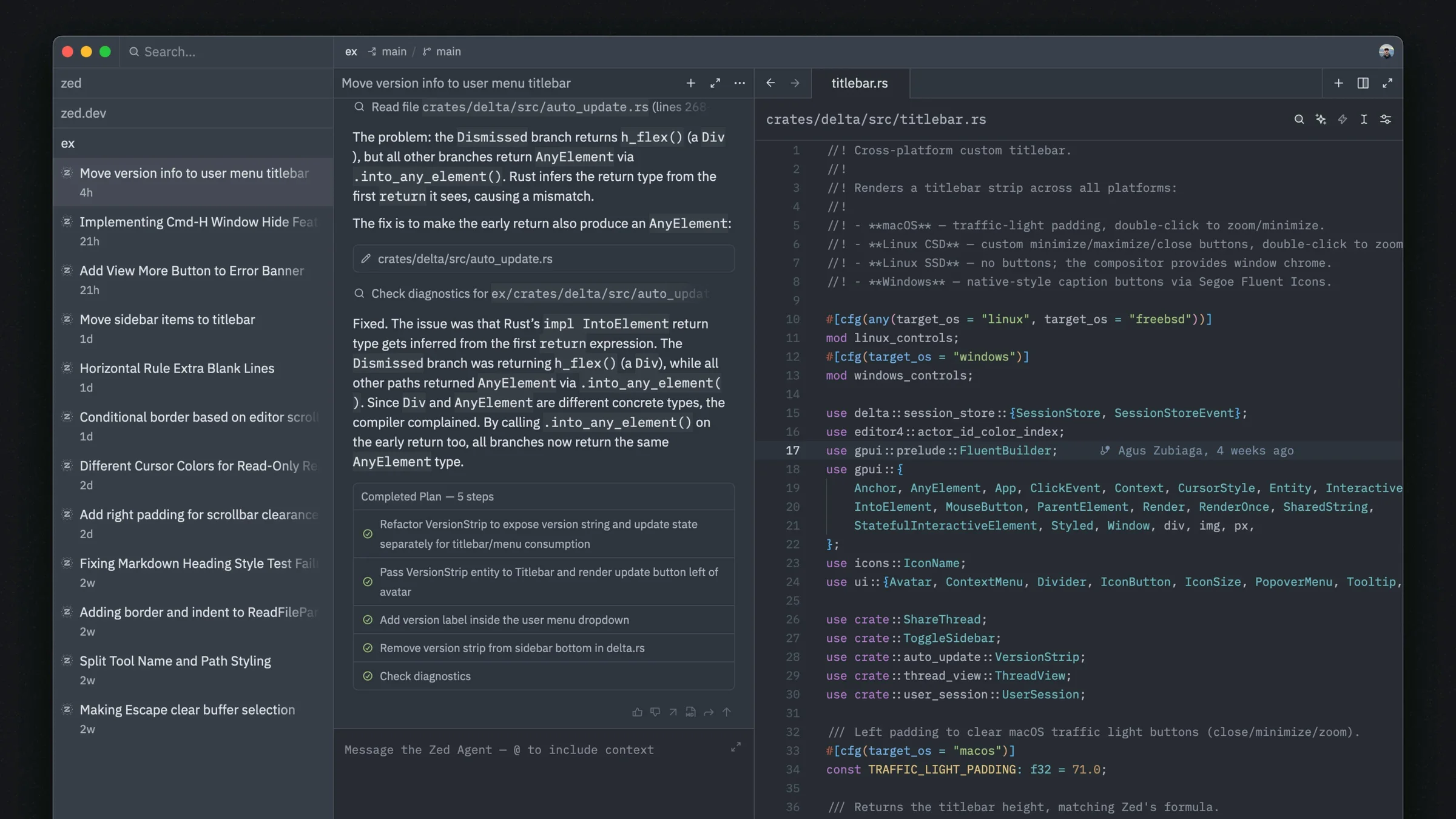Viewport: 1456px width, 819px height.
Task: Open thread as Markdown file icon
Action: tap(690, 712)
